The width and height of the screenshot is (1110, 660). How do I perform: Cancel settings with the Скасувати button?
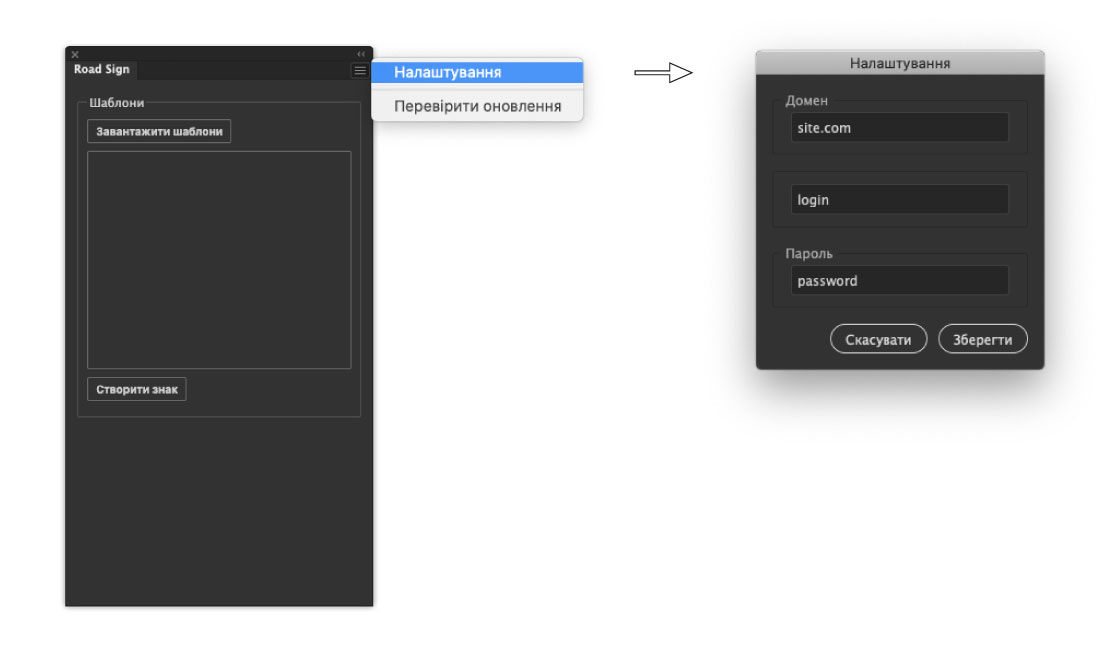[x=878, y=340]
